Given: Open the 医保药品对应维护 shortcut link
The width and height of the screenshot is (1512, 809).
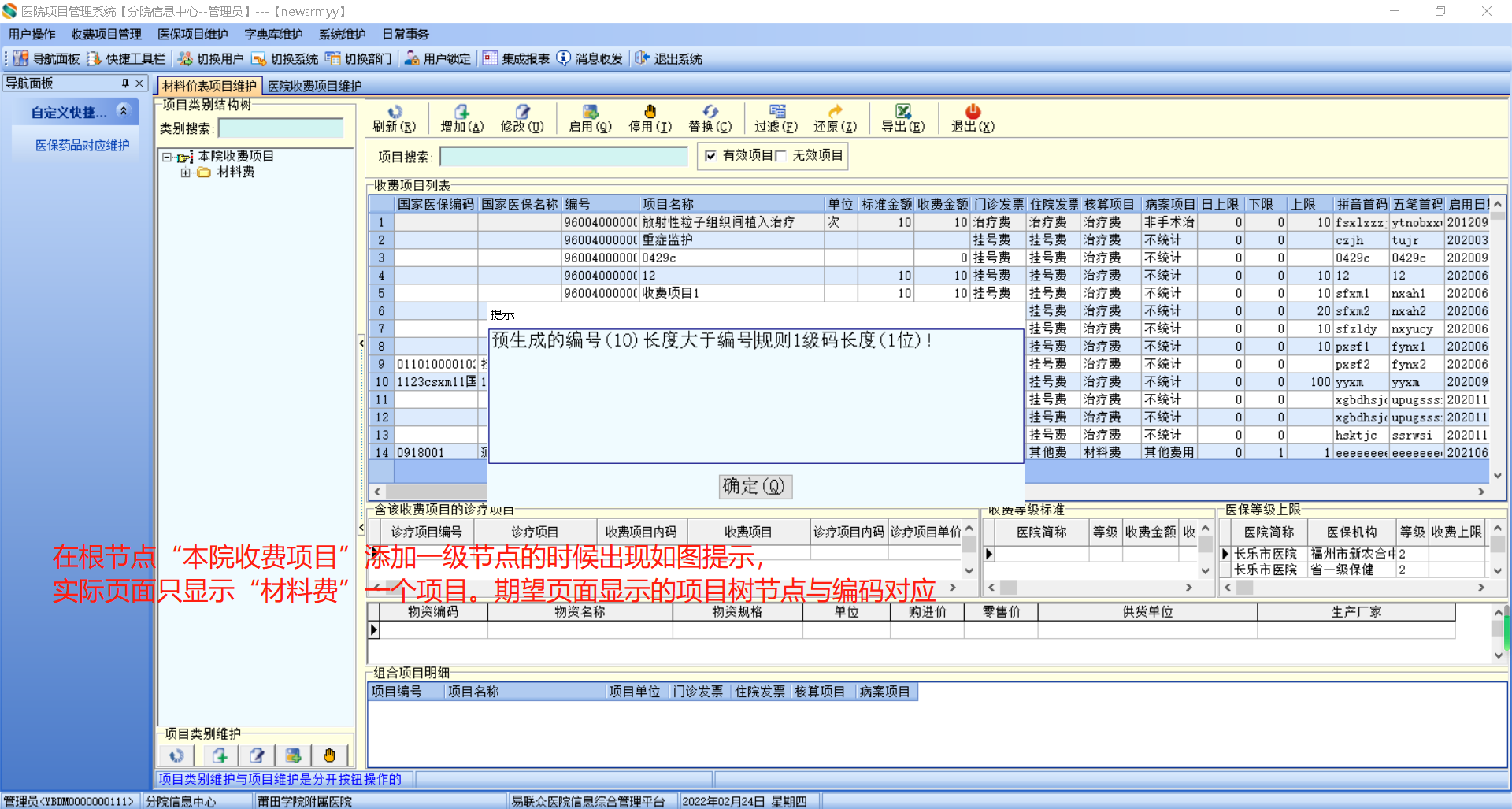Looking at the screenshot, I should [x=83, y=145].
